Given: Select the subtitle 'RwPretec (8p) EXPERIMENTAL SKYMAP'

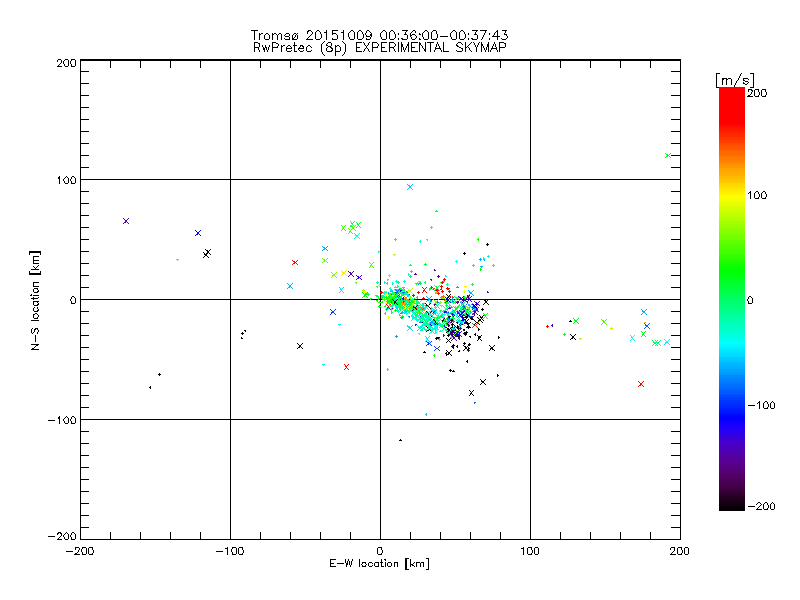Looking at the screenshot, I should (380, 48).
